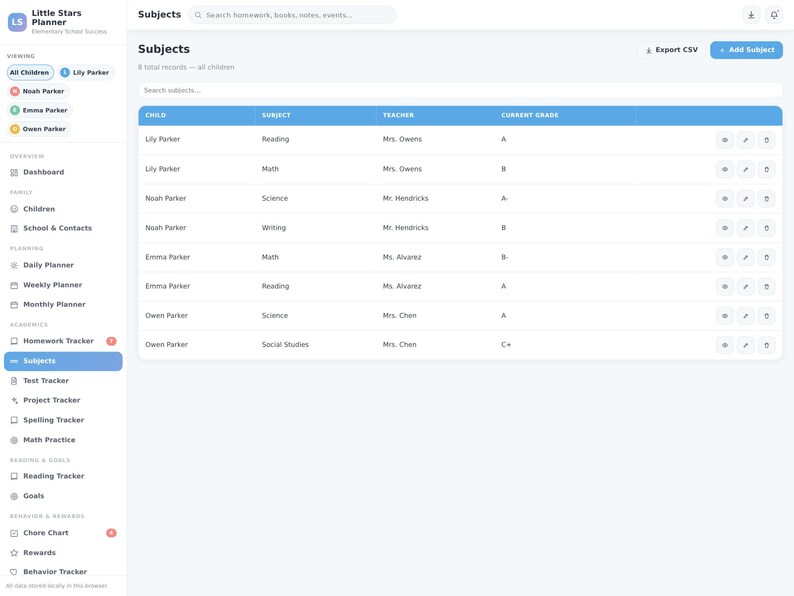Click the download icon in top bar

click(751, 15)
